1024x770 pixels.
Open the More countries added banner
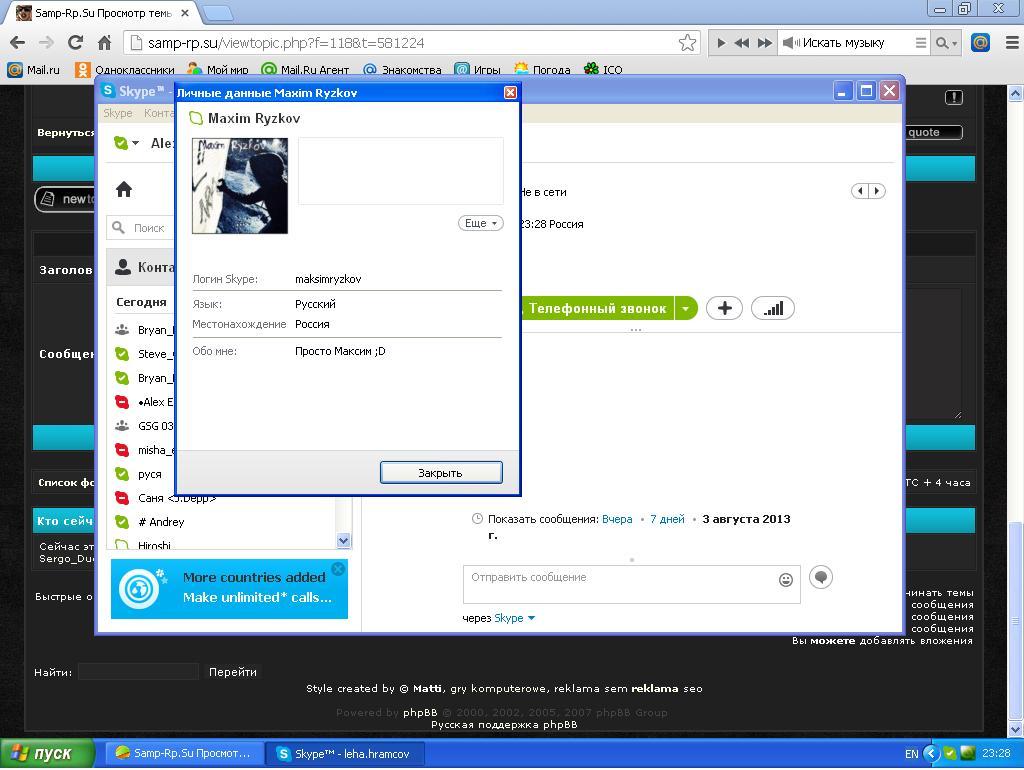click(x=229, y=589)
